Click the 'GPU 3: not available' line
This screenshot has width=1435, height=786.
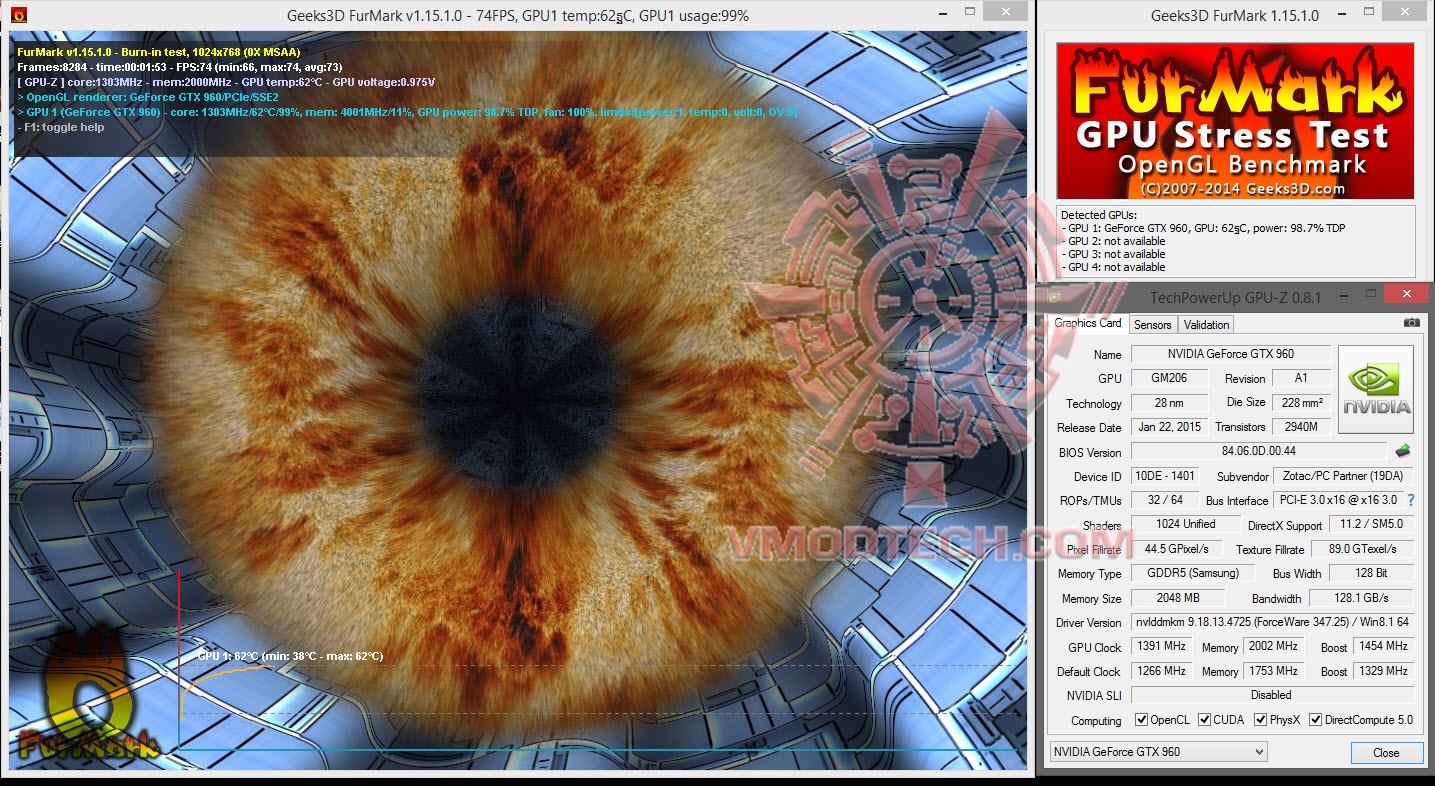pos(1113,254)
